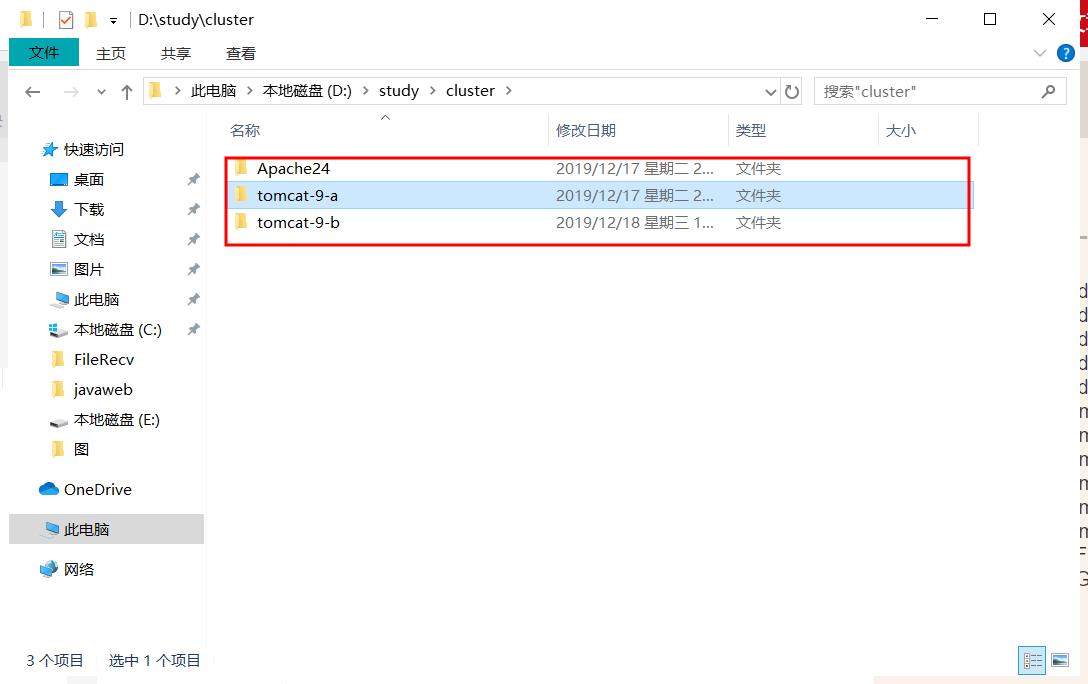Select the tomcat-9-a folder
The height and width of the screenshot is (684, 1088).
coord(600,196)
